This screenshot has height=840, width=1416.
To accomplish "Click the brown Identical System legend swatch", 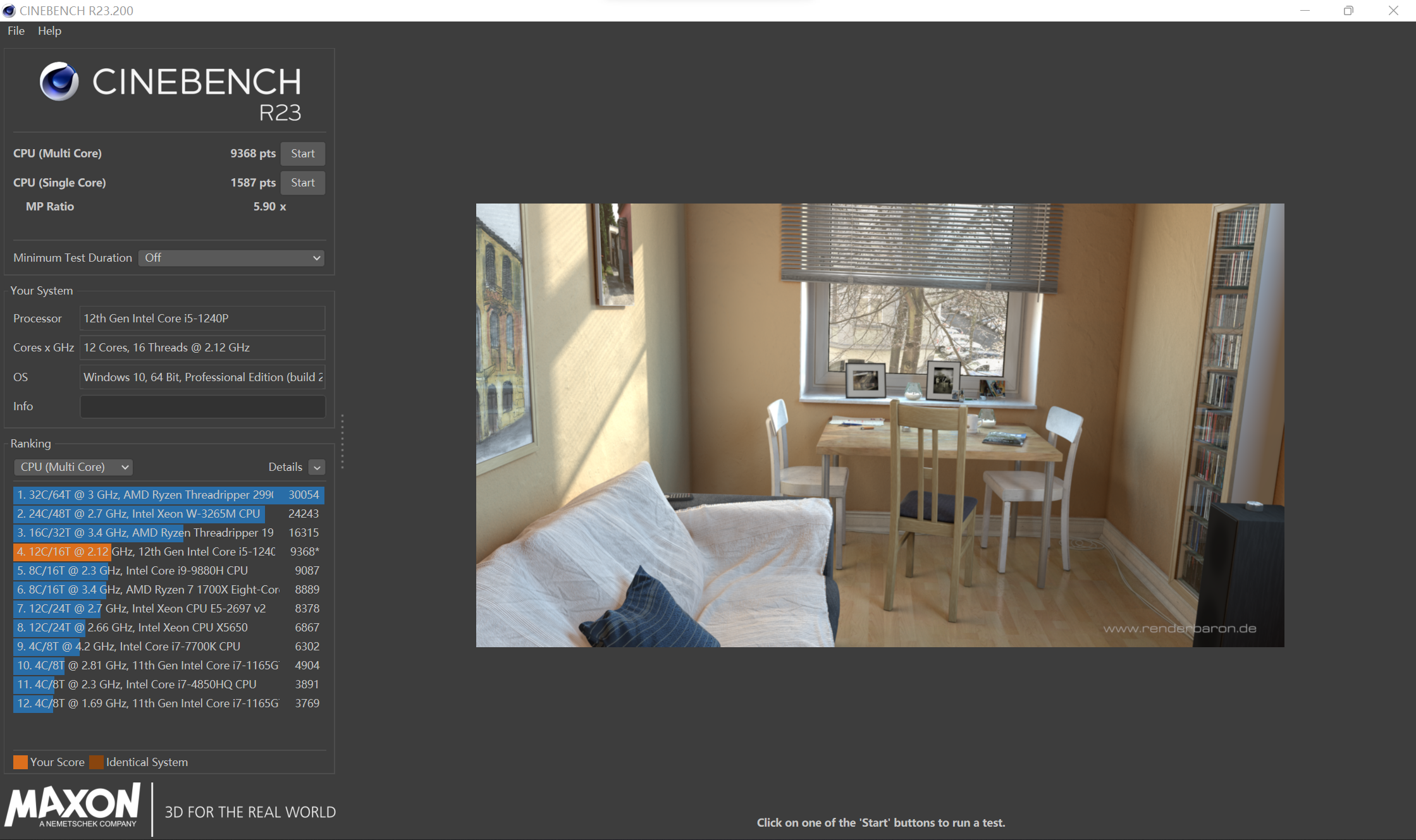I will coord(96,762).
